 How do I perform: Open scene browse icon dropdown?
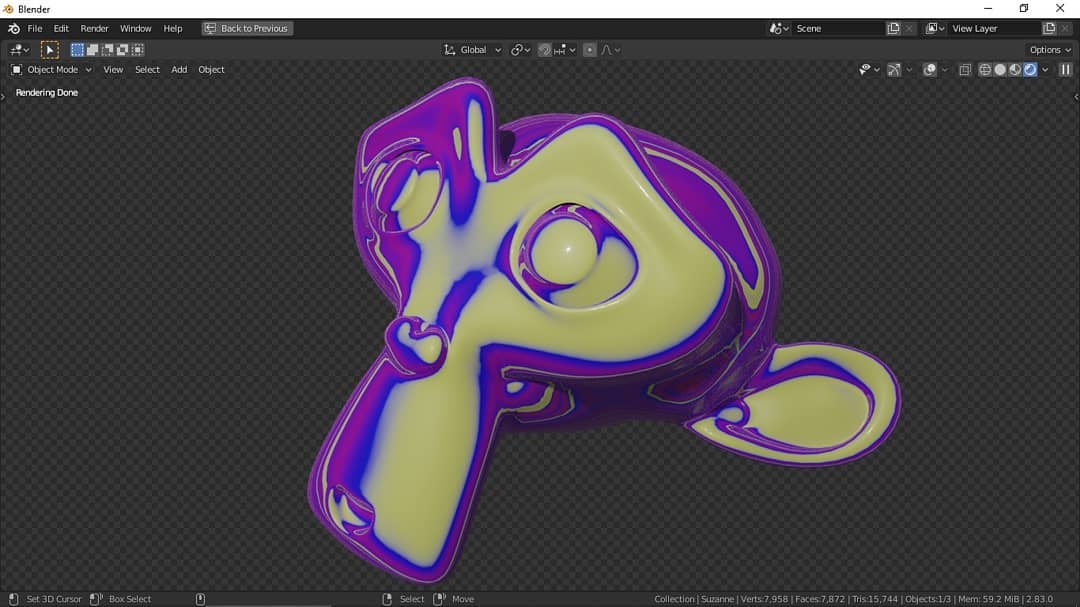[780, 29]
